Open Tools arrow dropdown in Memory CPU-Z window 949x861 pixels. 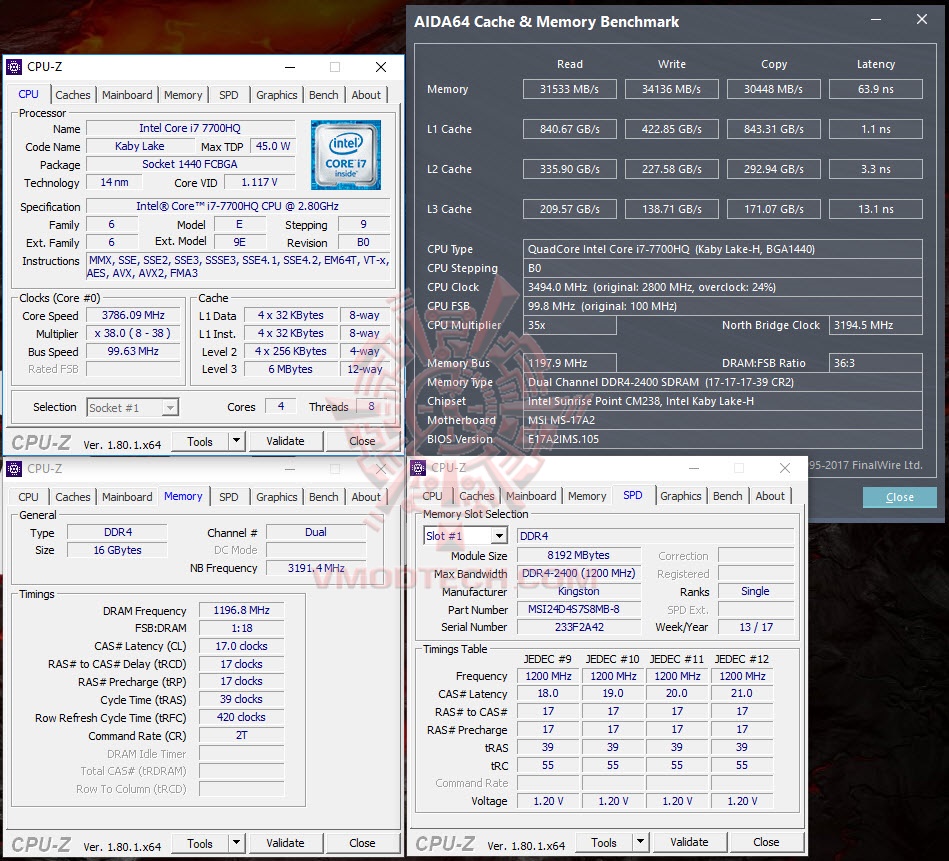tap(237, 843)
